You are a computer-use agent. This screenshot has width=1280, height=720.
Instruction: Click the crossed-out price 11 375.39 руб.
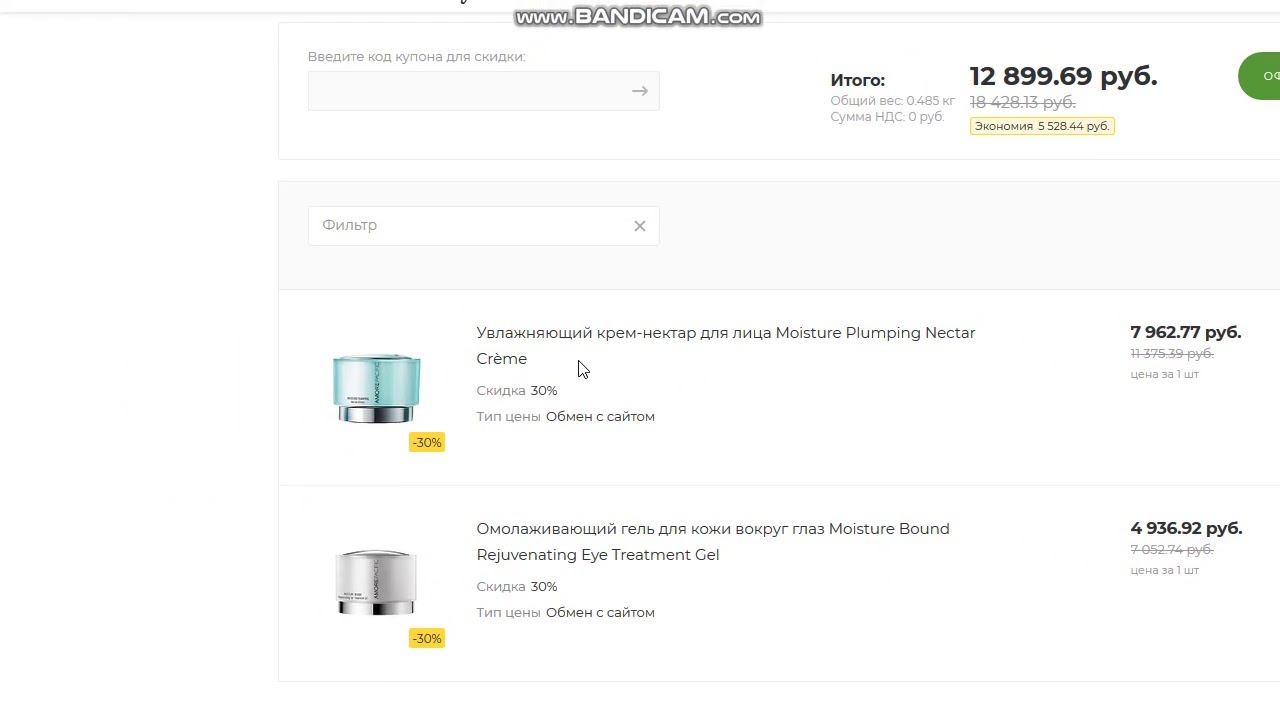1171,354
